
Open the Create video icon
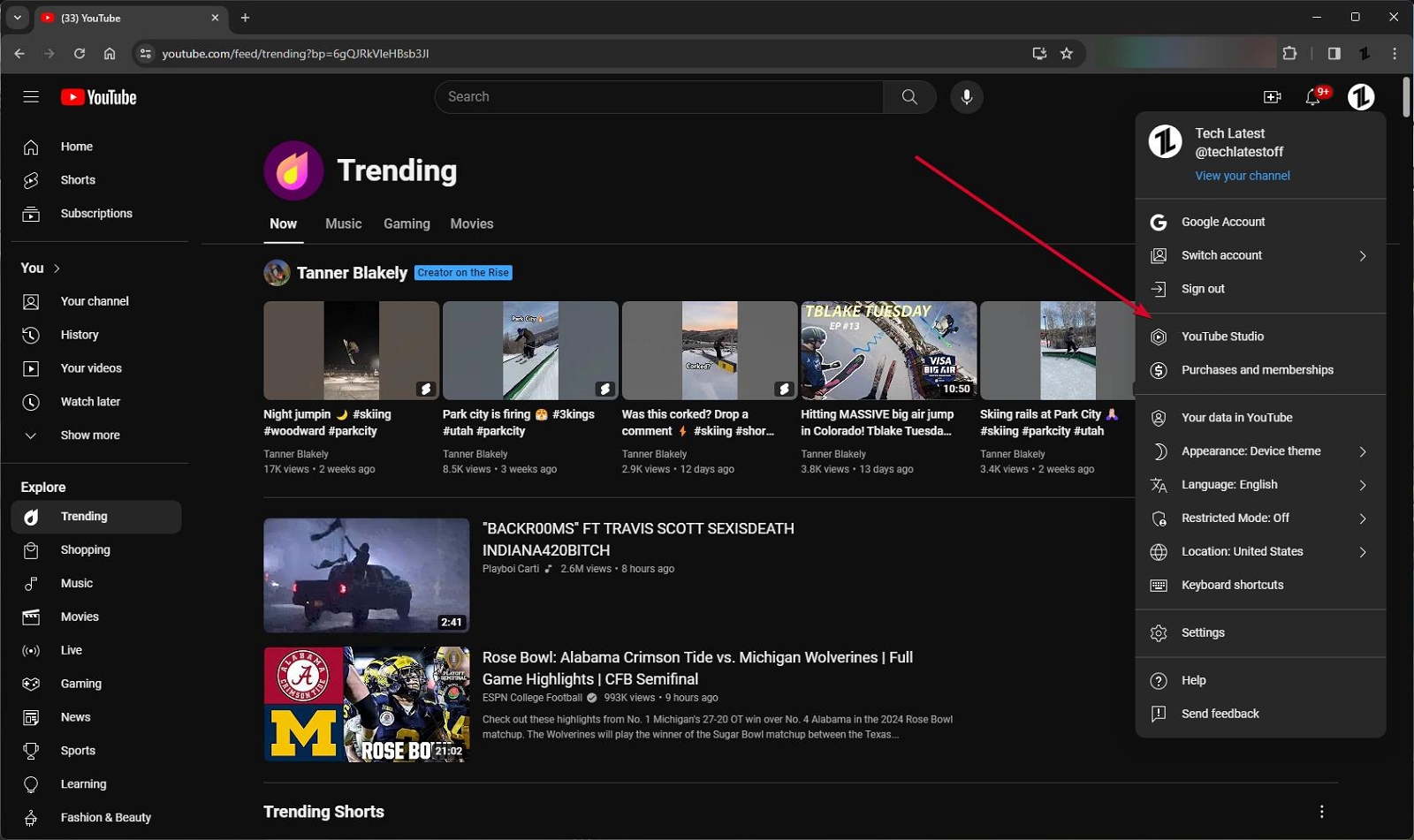point(1273,97)
